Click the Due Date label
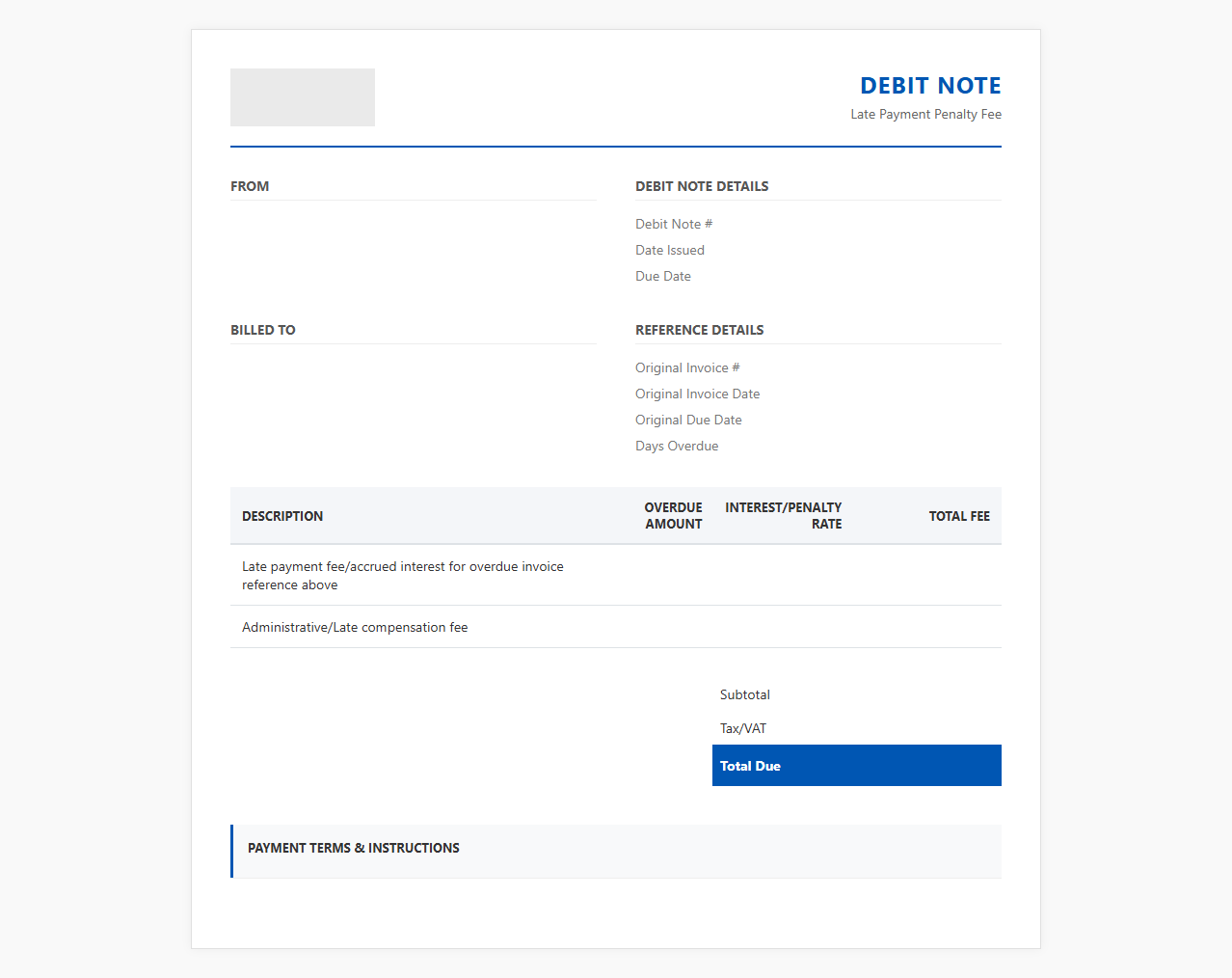1232x978 pixels. tap(663, 276)
